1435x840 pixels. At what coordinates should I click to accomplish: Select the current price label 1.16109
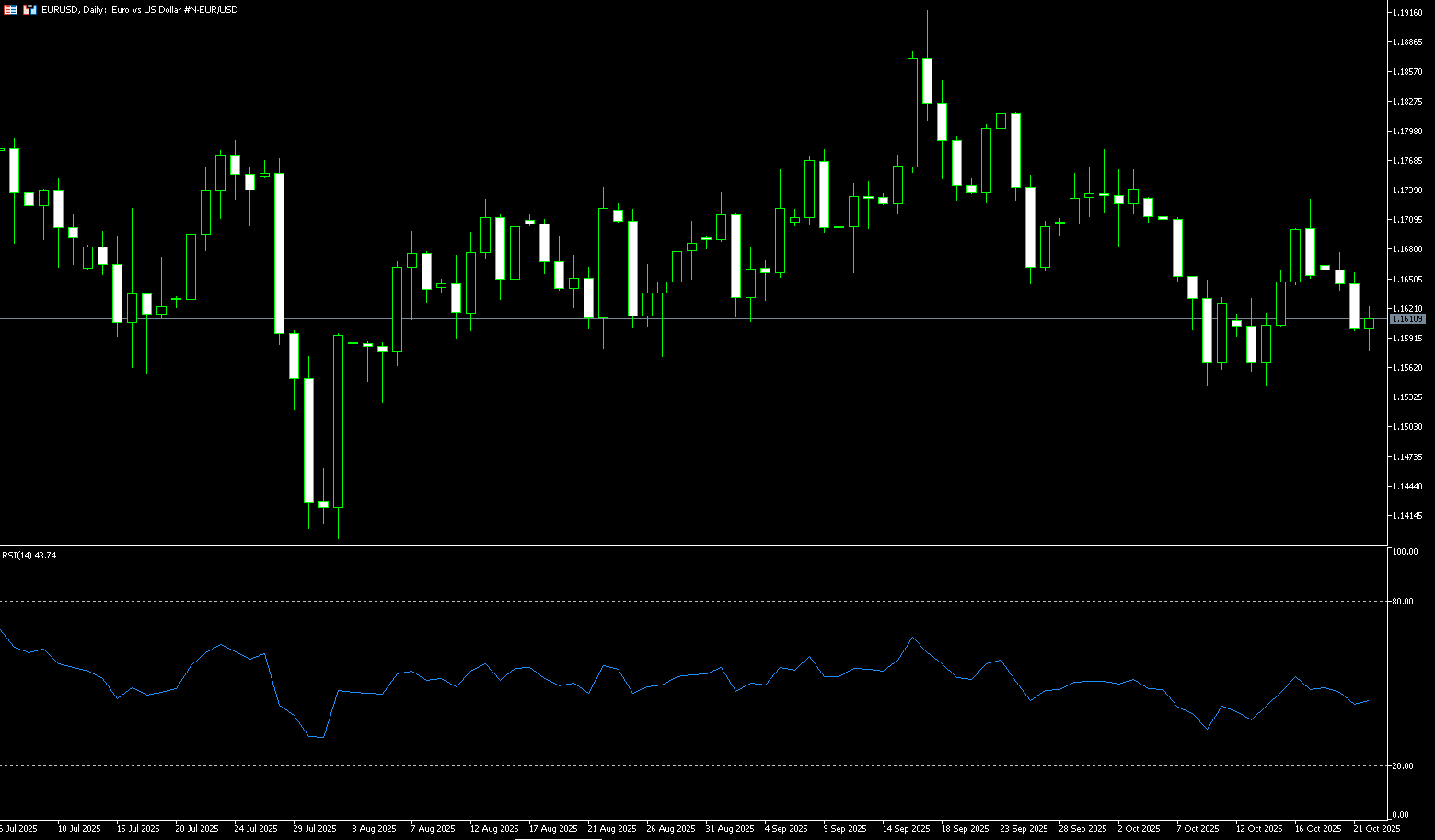coord(1406,318)
